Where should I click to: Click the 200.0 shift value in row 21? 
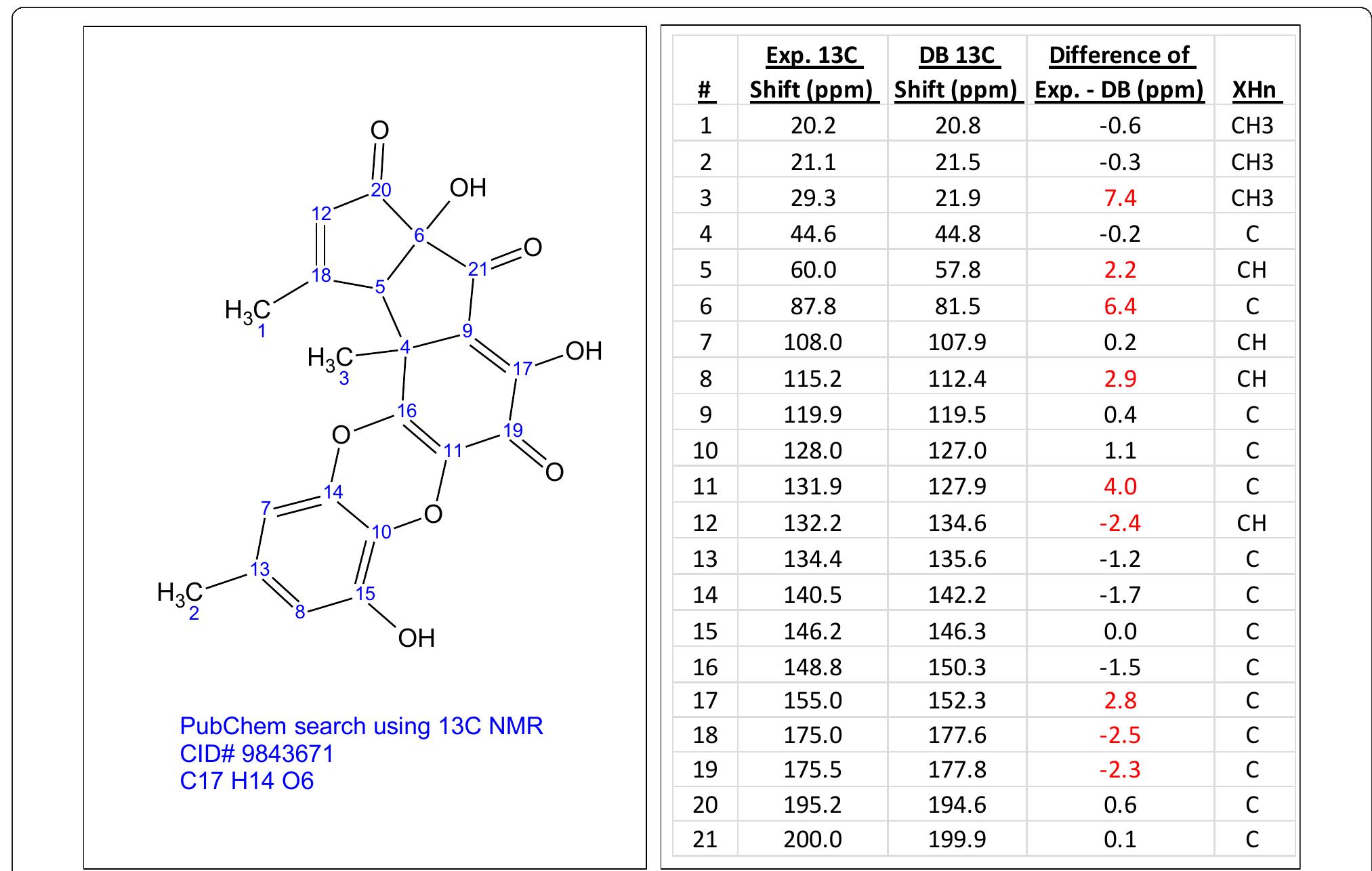(x=811, y=836)
